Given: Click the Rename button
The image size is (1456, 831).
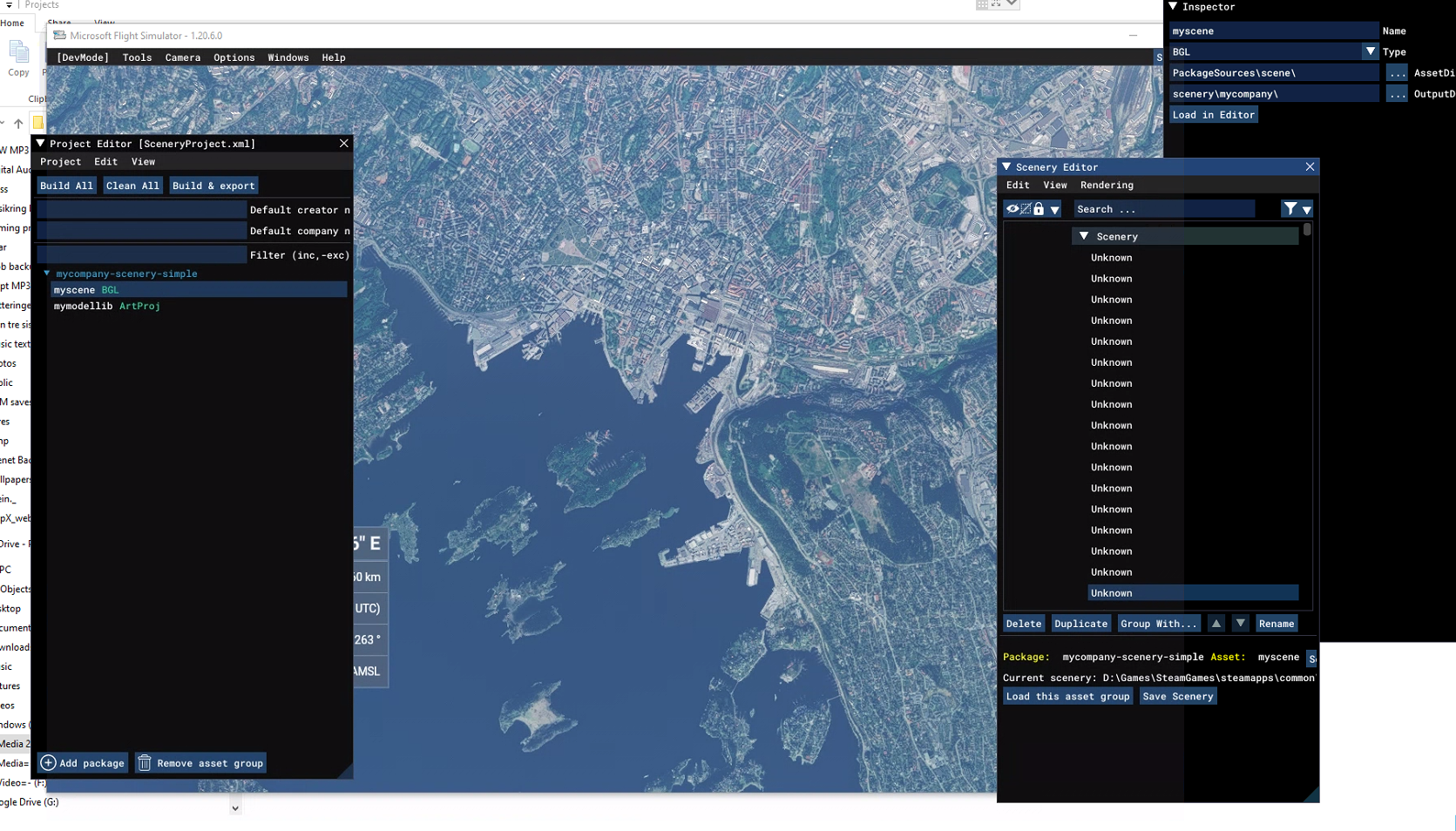Looking at the screenshot, I should click(1277, 624).
